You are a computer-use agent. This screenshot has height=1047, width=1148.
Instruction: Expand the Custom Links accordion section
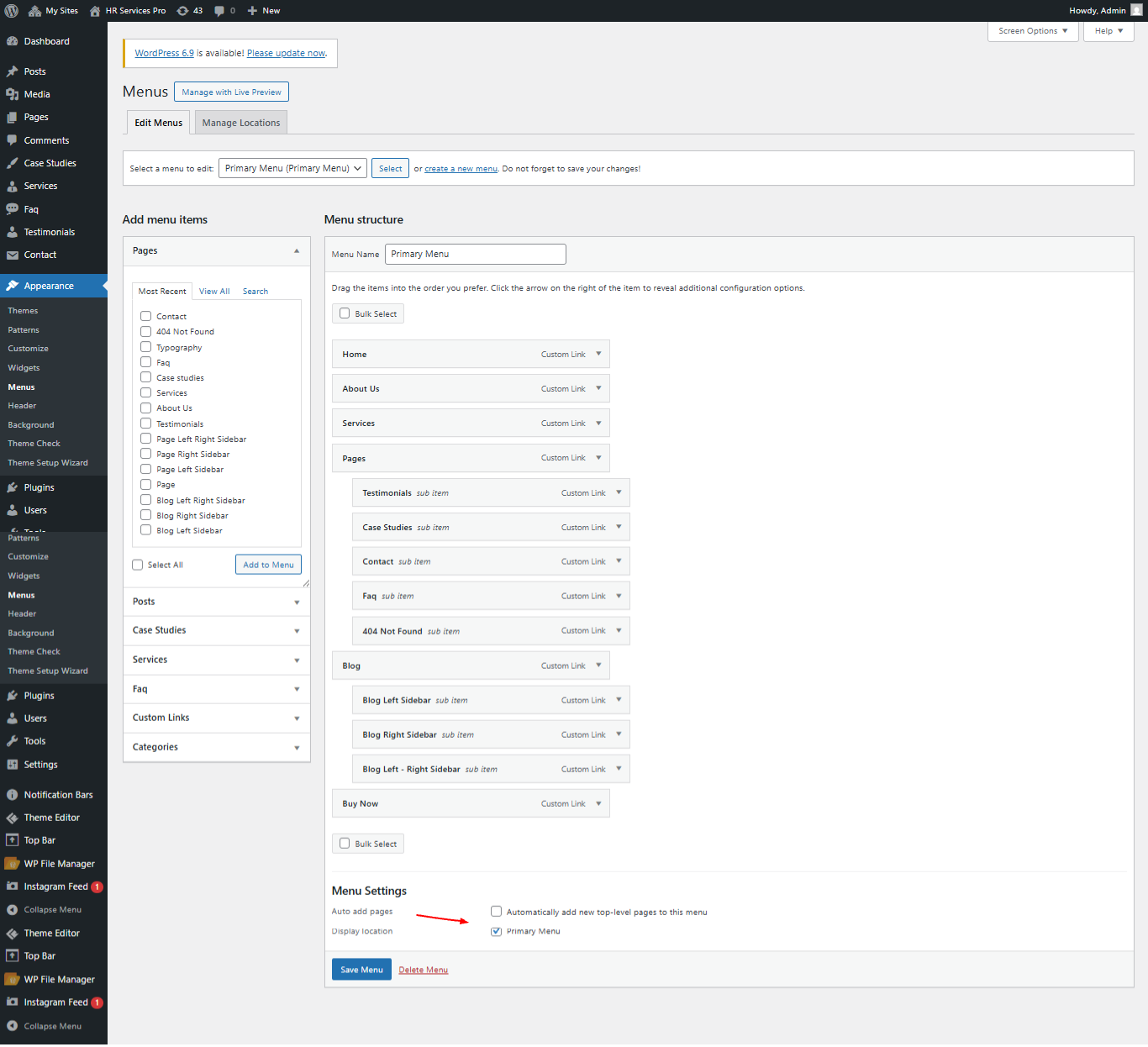[216, 718]
